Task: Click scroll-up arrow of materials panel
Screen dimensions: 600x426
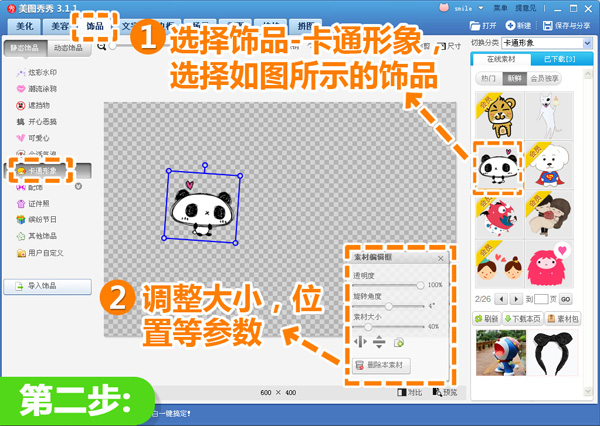Action: click(x=588, y=74)
